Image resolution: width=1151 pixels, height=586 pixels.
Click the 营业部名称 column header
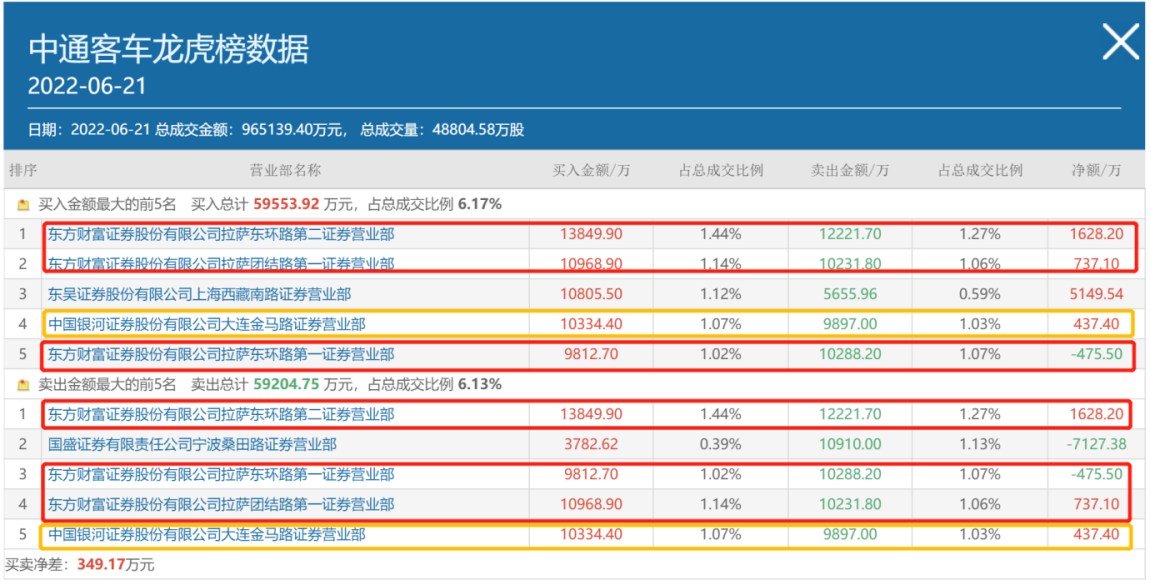286,170
